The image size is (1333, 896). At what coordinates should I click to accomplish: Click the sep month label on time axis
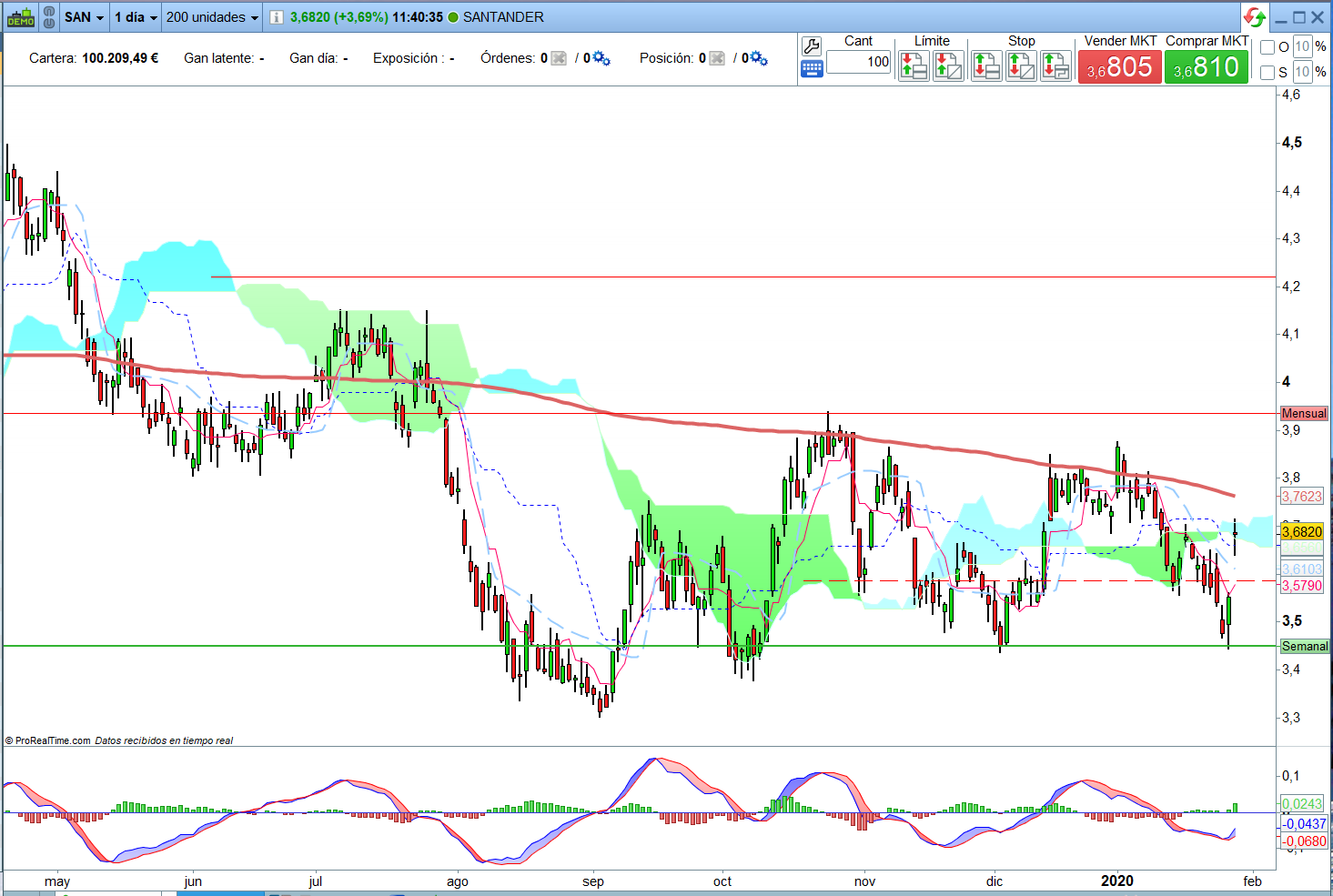(x=593, y=881)
